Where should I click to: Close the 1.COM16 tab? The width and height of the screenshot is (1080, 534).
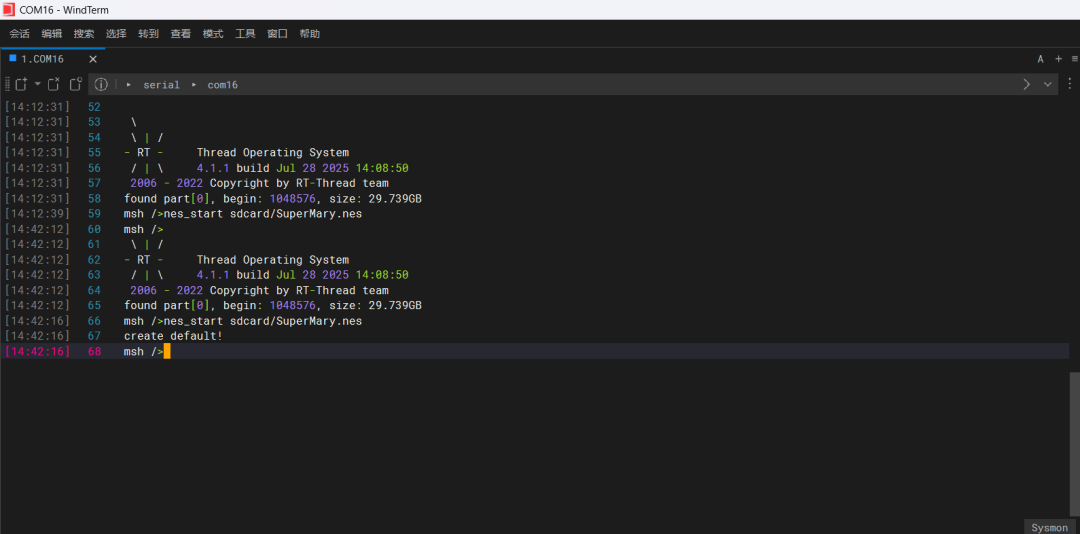coord(93,59)
